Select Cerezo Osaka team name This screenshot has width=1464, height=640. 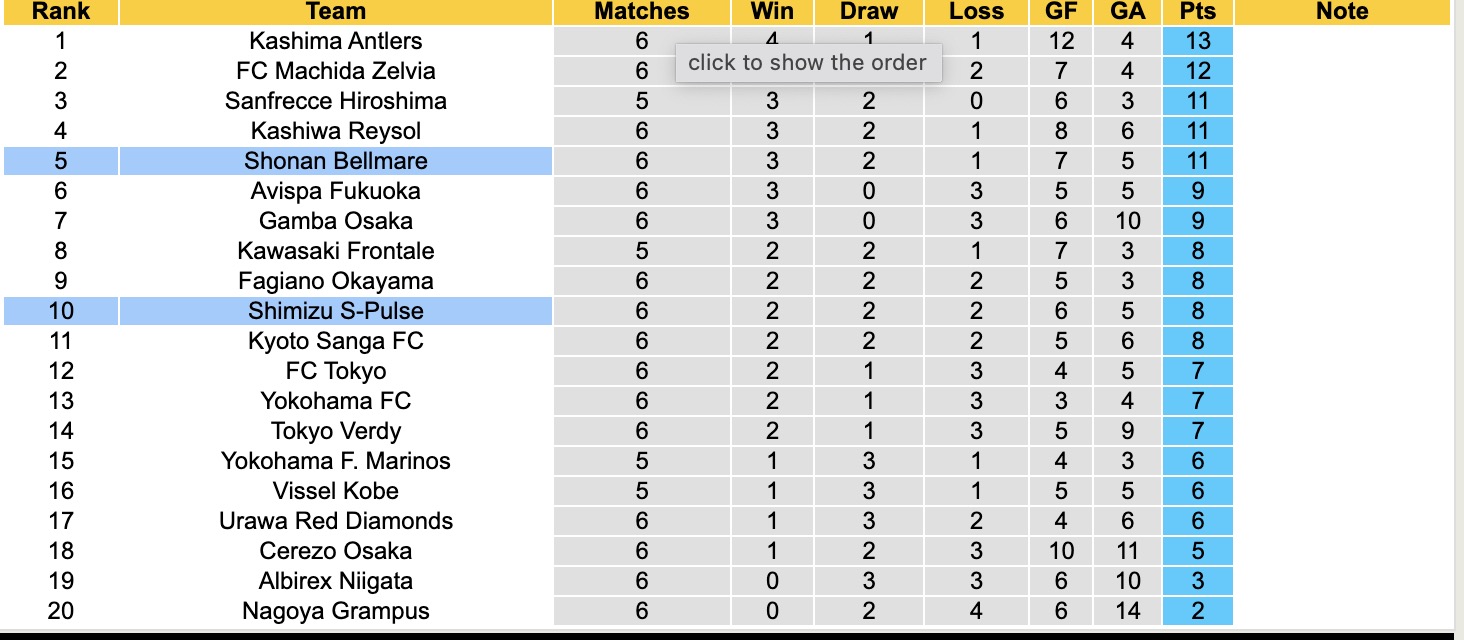point(336,551)
